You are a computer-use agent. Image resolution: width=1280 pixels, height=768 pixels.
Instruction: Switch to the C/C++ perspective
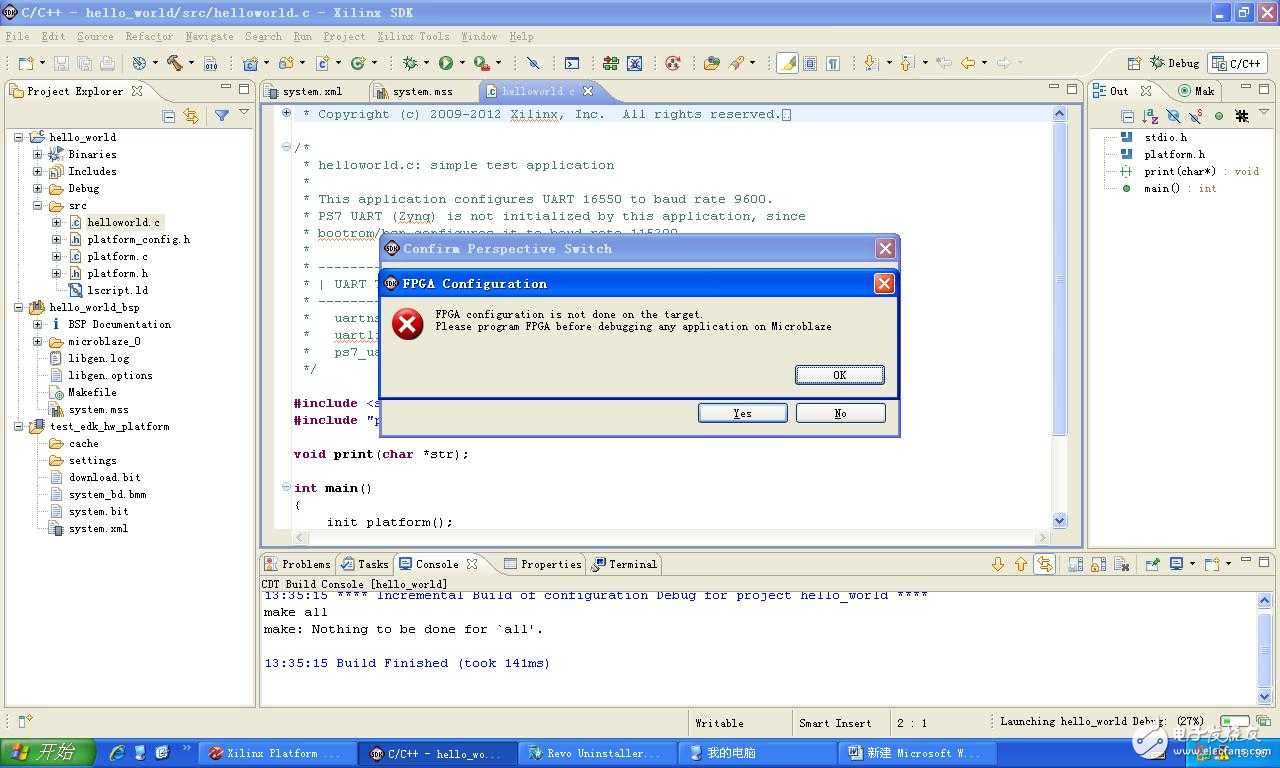(x=1237, y=63)
